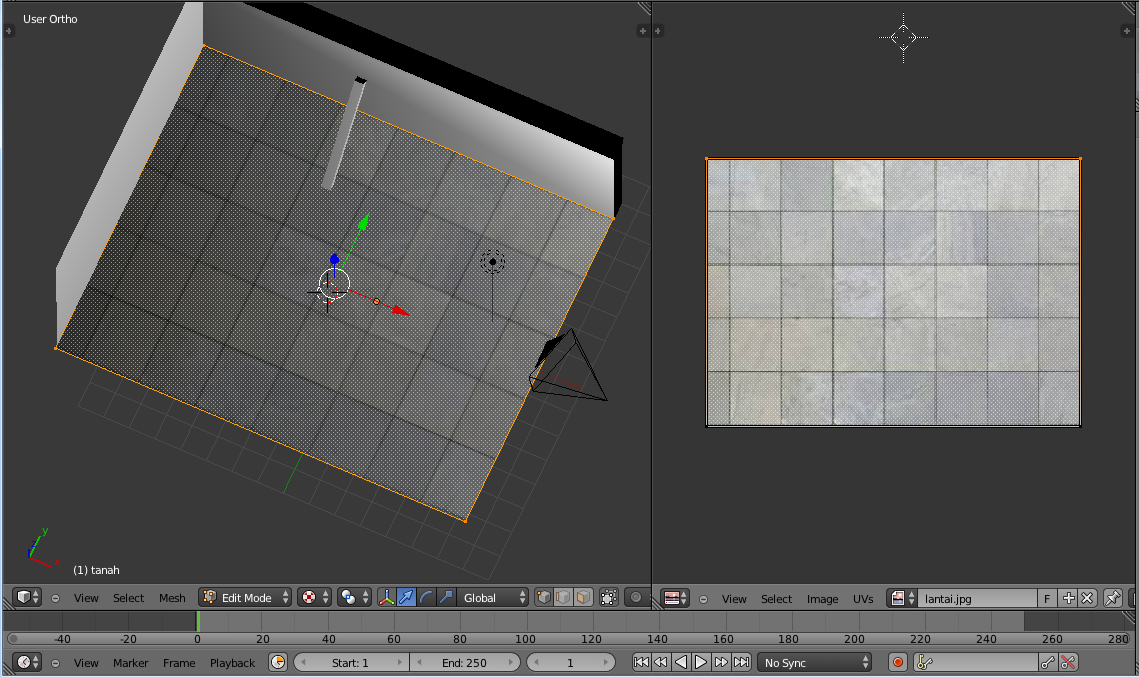Open the Playback menu
Screen dimensions: 1139x677
point(232,663)
